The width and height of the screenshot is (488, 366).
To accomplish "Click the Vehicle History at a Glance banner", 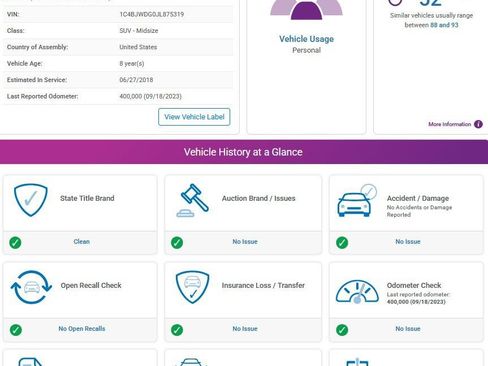I will (244, 152).
